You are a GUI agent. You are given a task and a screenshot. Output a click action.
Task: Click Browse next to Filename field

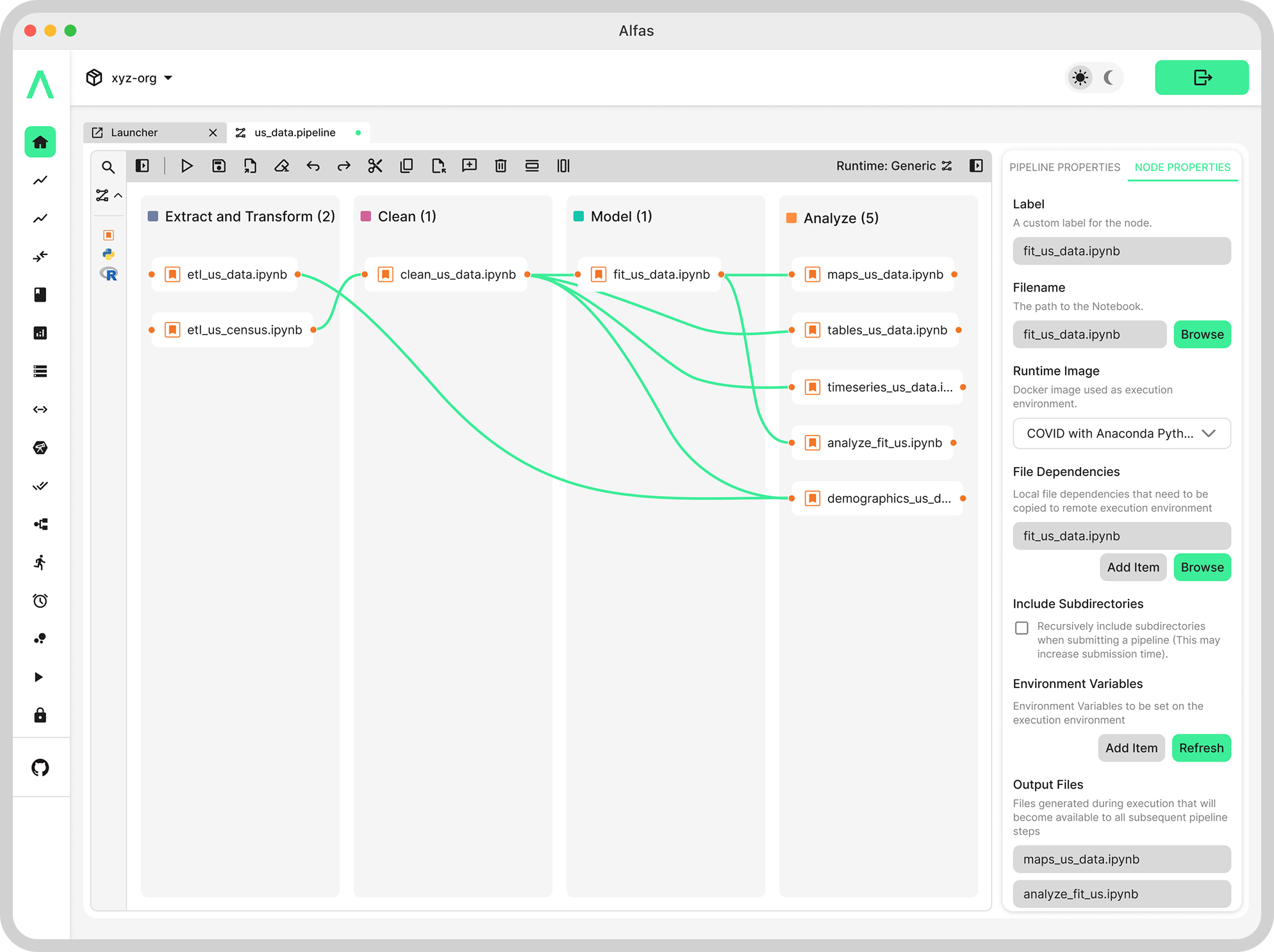click(x=1202, y=334)
